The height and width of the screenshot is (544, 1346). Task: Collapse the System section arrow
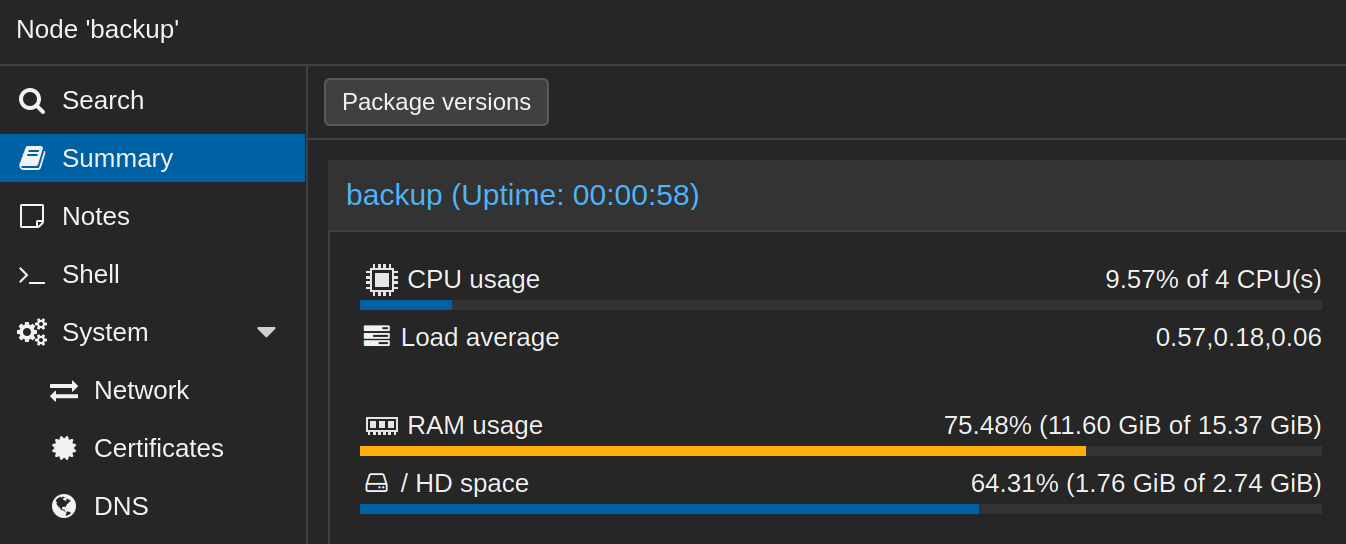pyautogui.click(x=266, y=332)
